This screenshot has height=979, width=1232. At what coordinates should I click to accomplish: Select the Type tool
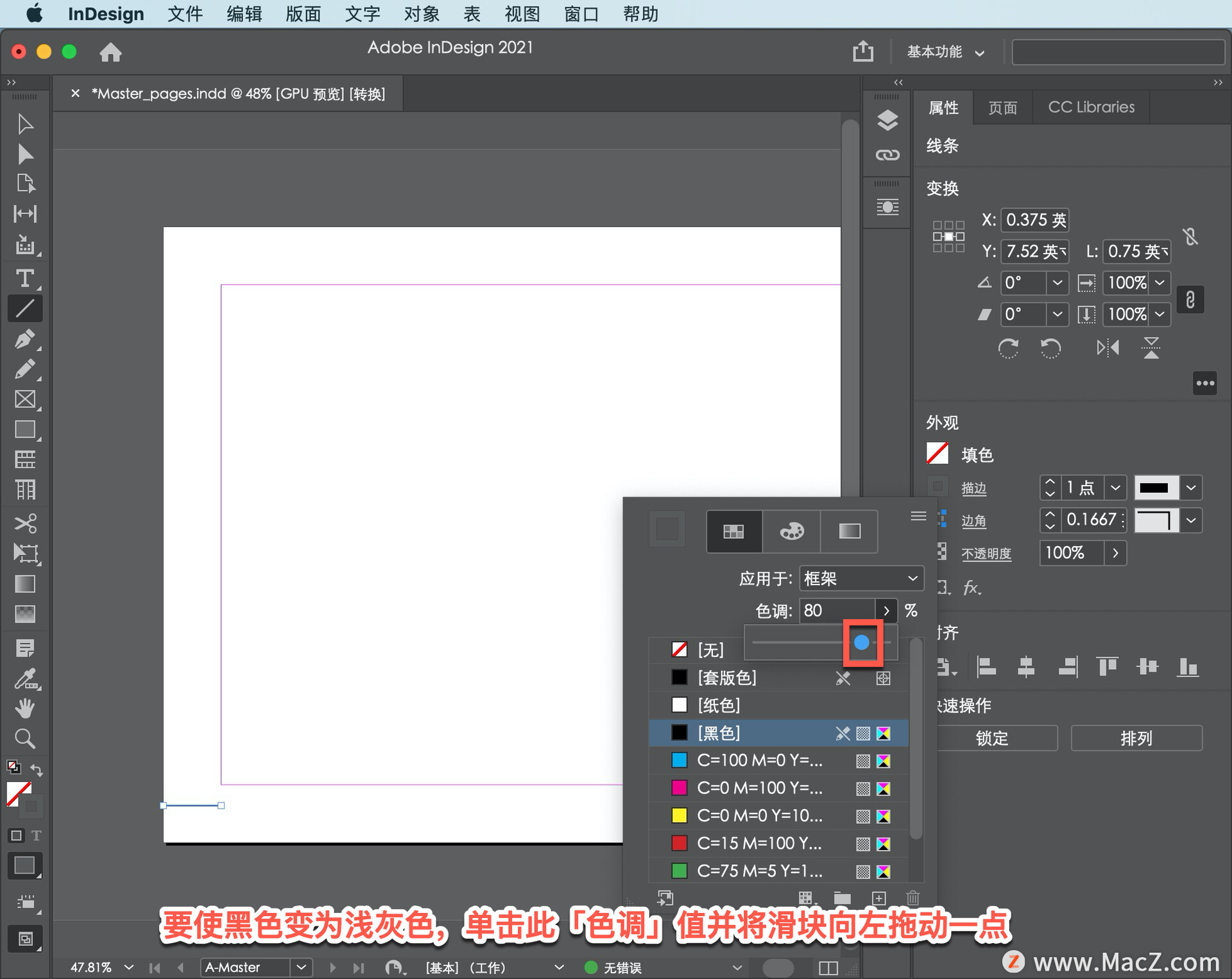[25, 278]
